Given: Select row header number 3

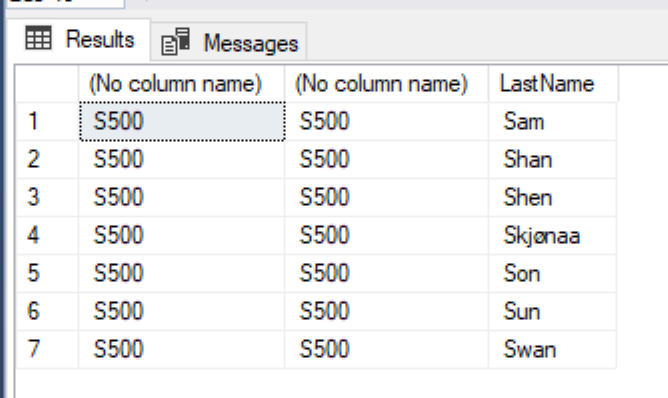Looking at the screenshot, I should coord(47,197).
